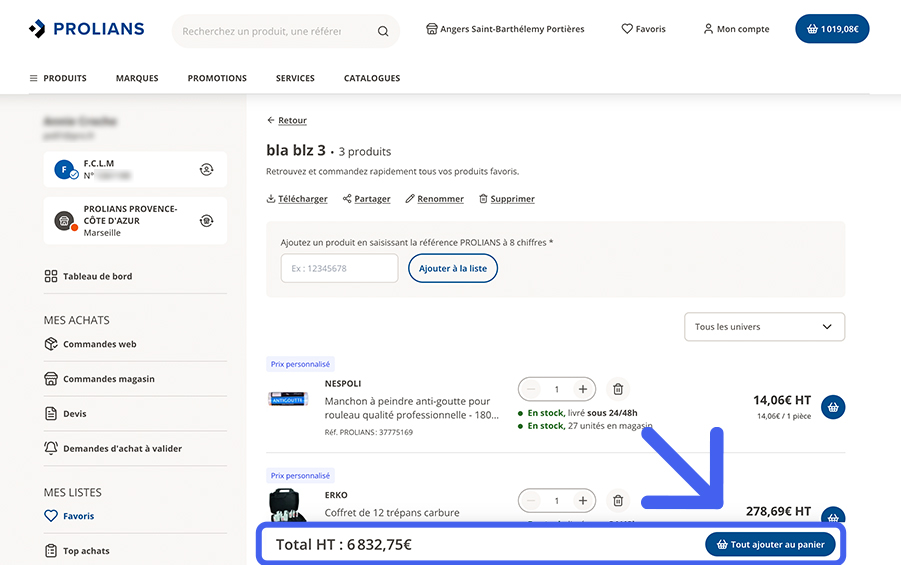Screen dimensions: 901x565
Task: Open Favoris under Mes listes
Action: click(69, 516)
